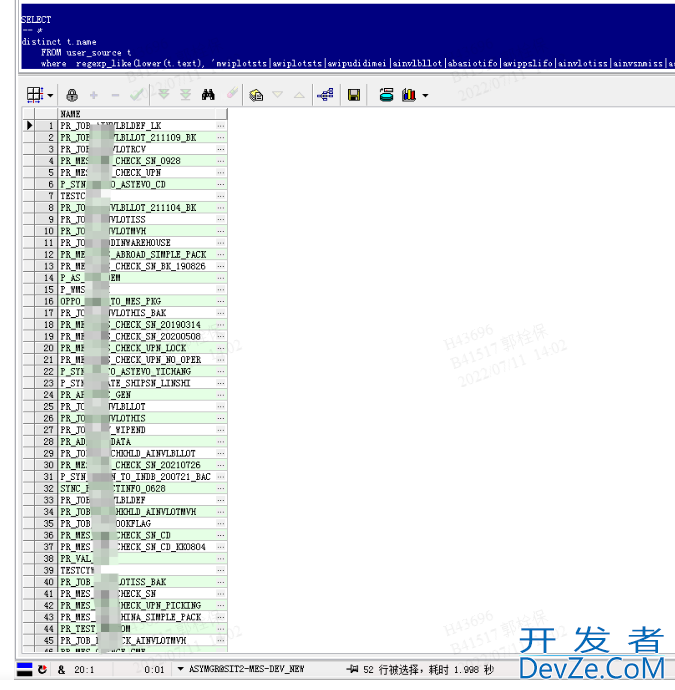Click the cell ending with HECK_UPN_PICKING
The height and width of the screenshot is (690, 675).
coord(137,606)
